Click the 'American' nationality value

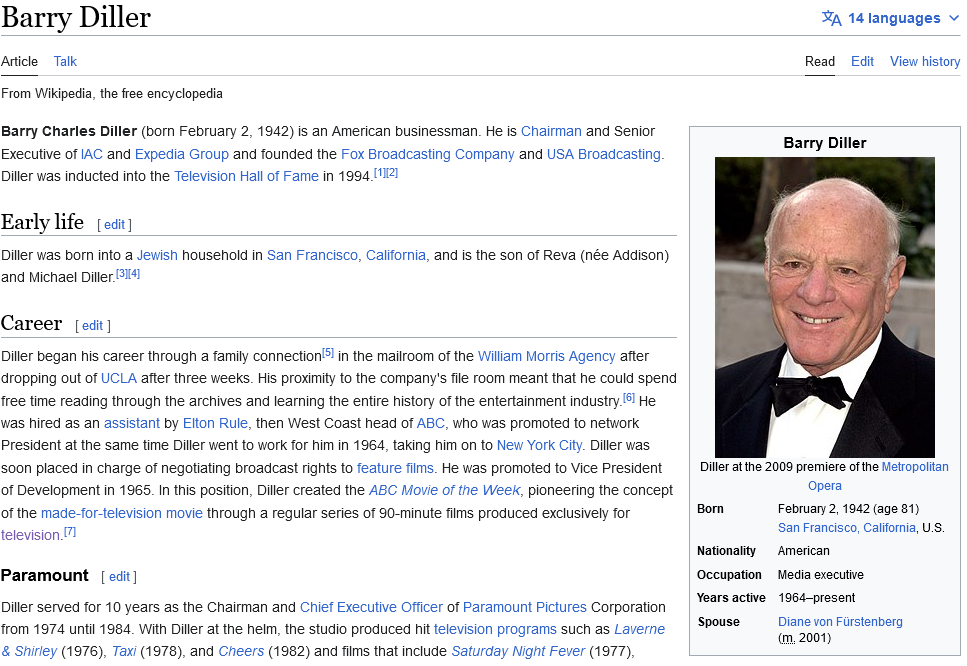(804, 551)
